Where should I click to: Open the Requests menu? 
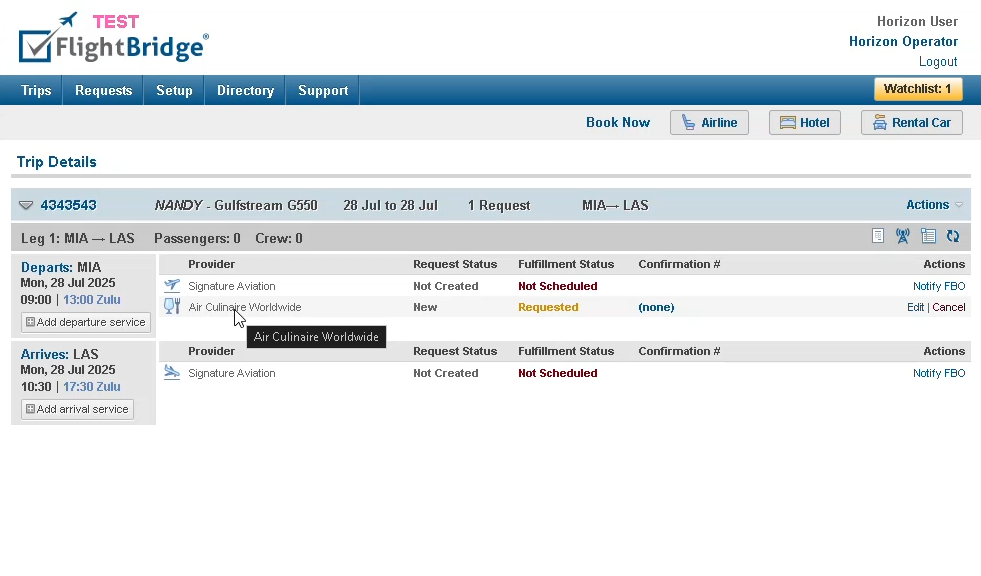103,91
